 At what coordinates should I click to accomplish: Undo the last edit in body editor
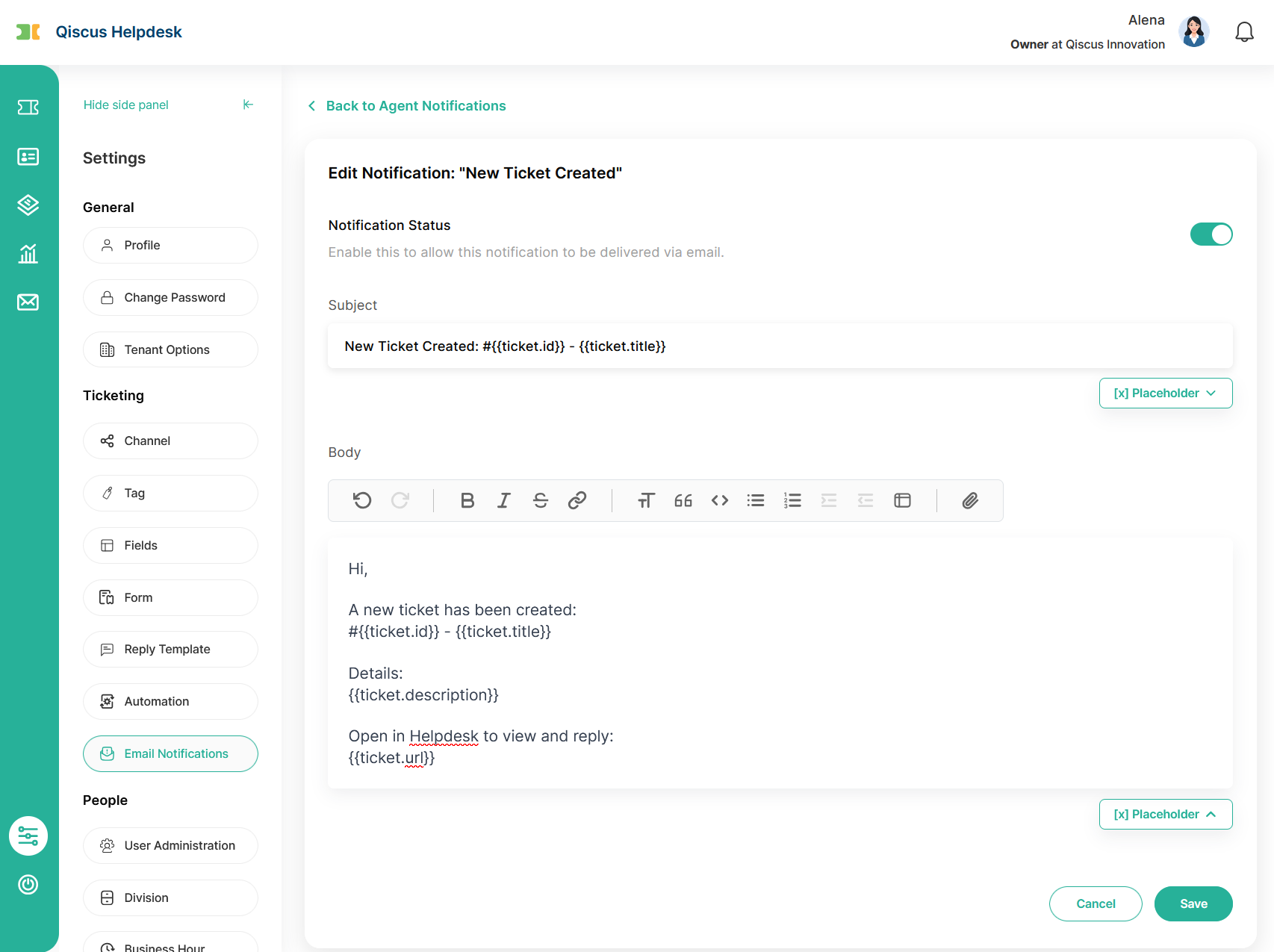pos(362,500)
